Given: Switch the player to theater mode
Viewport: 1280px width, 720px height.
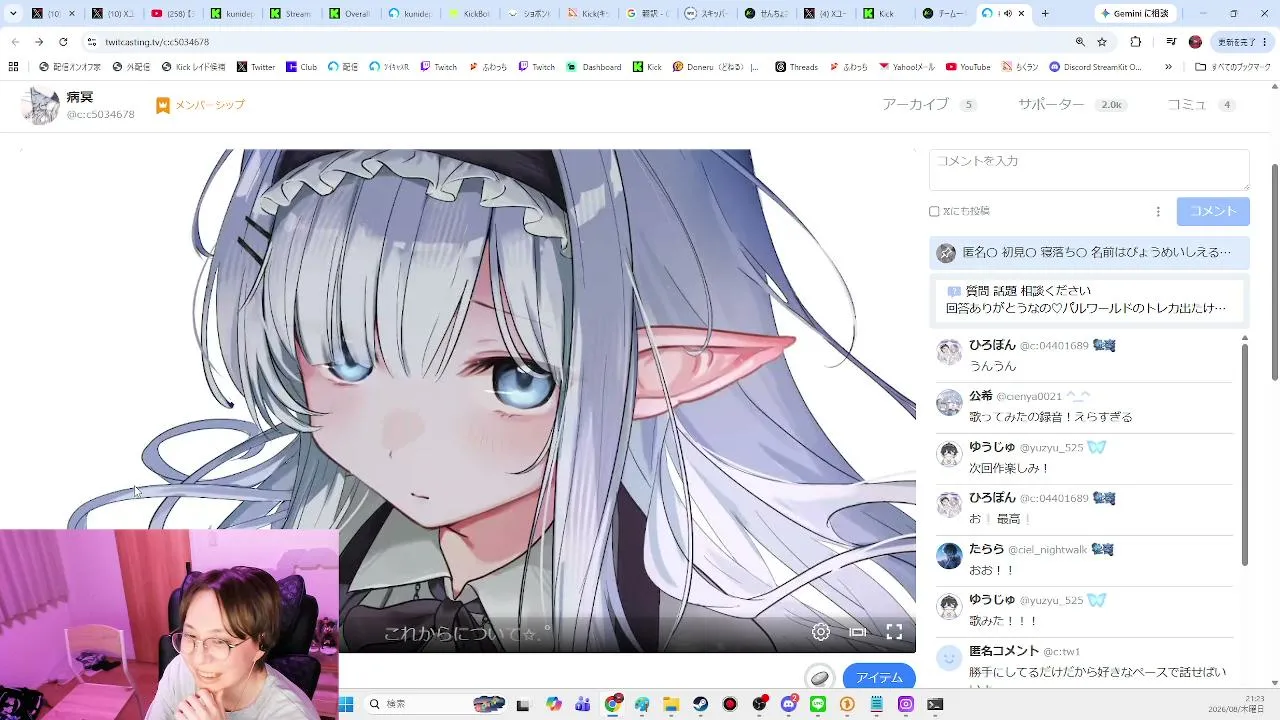Looking at the screenshot, I should pyautogui.click(x=858, y=632).
